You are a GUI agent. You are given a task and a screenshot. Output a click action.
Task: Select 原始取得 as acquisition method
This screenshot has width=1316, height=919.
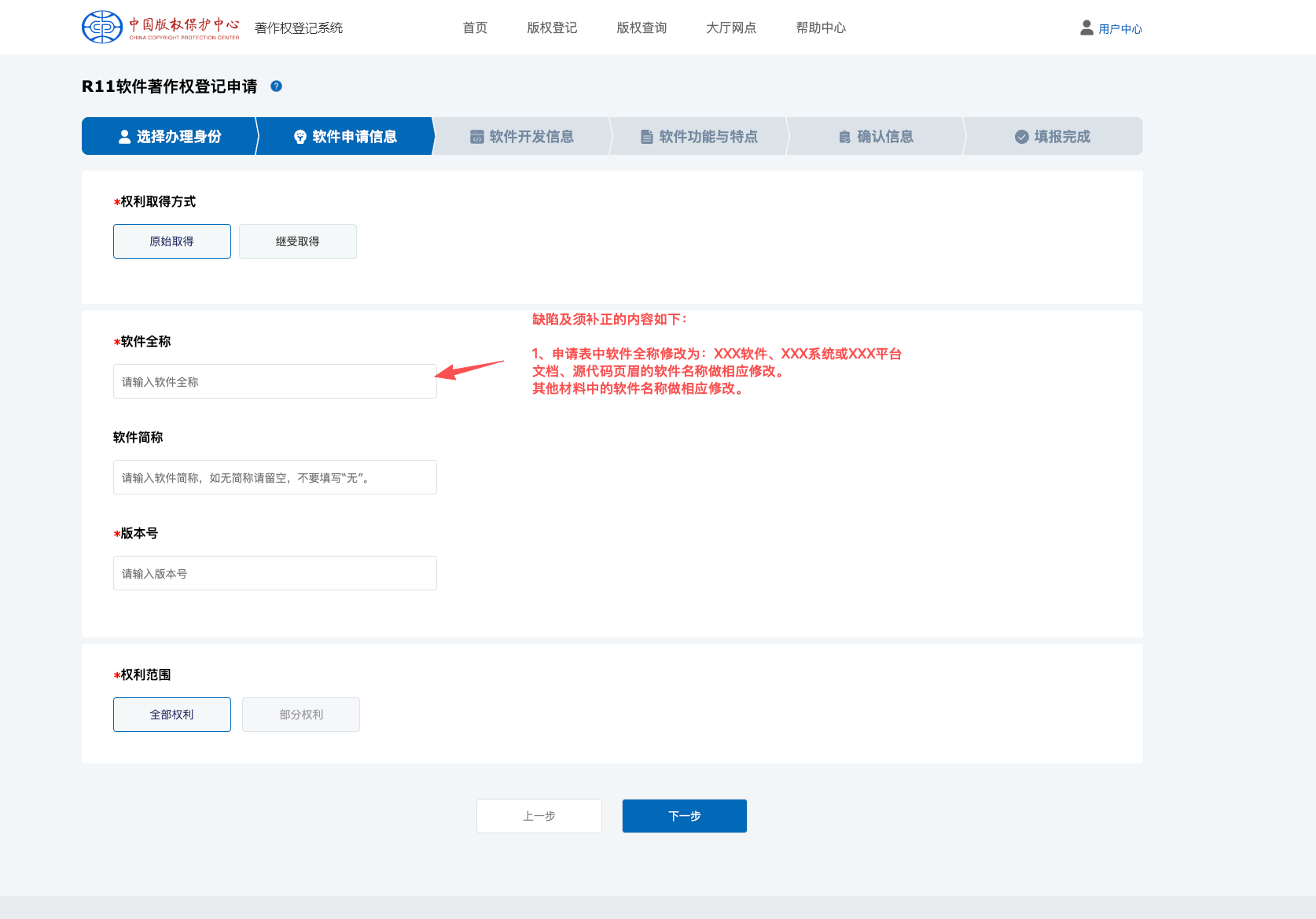click(x=171, y=241)
